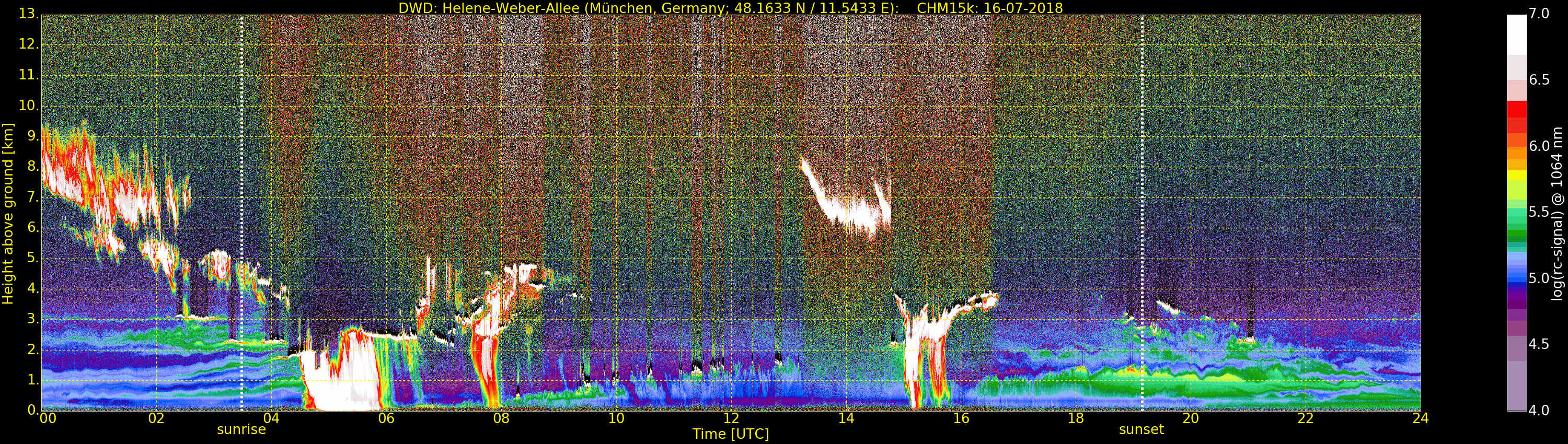The height and width of the screenshot is (444, 1568).
Task: Click the 'log(rc-signal) @ 1064 nm' colorbar label
Action: pyautogui.click(x=1558, y=214)
